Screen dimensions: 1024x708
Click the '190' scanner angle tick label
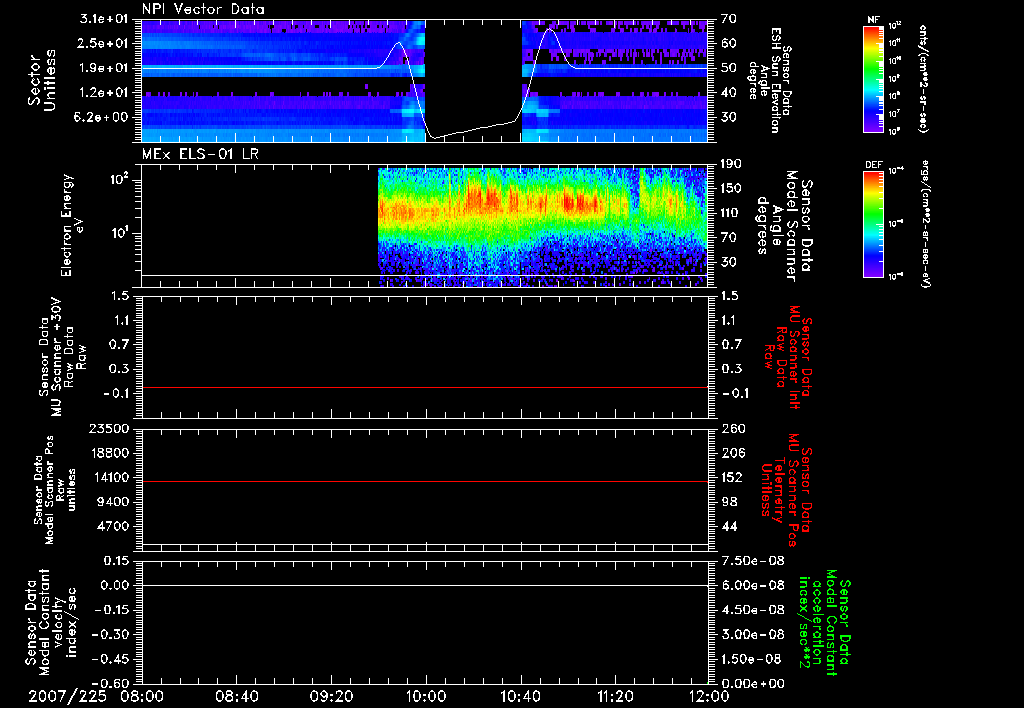pos(731,164)
